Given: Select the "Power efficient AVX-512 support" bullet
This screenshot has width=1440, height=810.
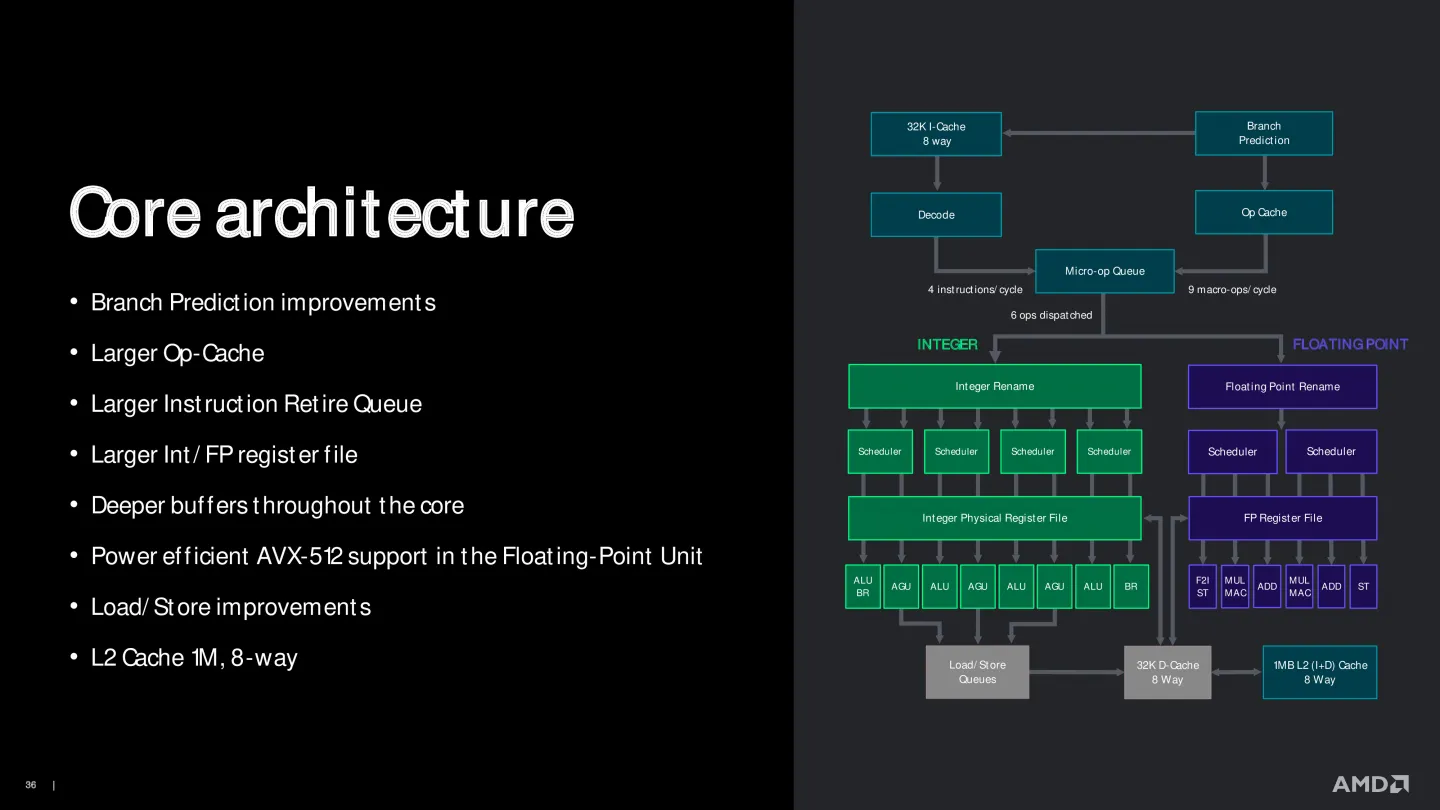Looking at the screenshot, I should coord(396,556).
